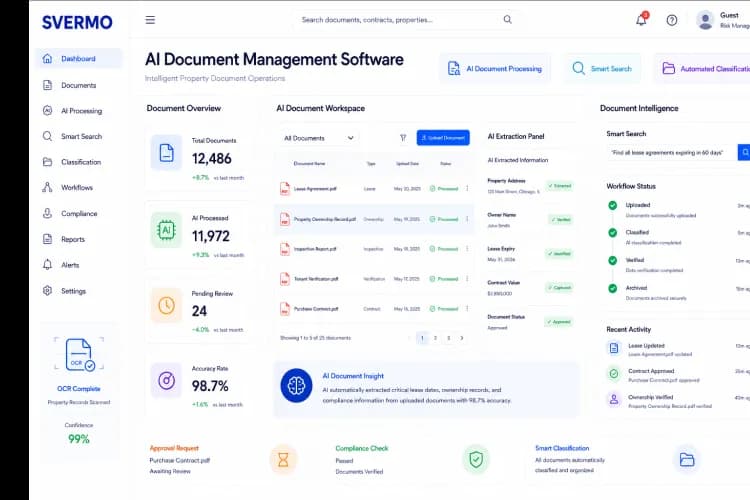Image resolution: width=750 pixels, height=500 pixels.
Task: Click the Compliance Check heading
Action: (x=362, y=448)
